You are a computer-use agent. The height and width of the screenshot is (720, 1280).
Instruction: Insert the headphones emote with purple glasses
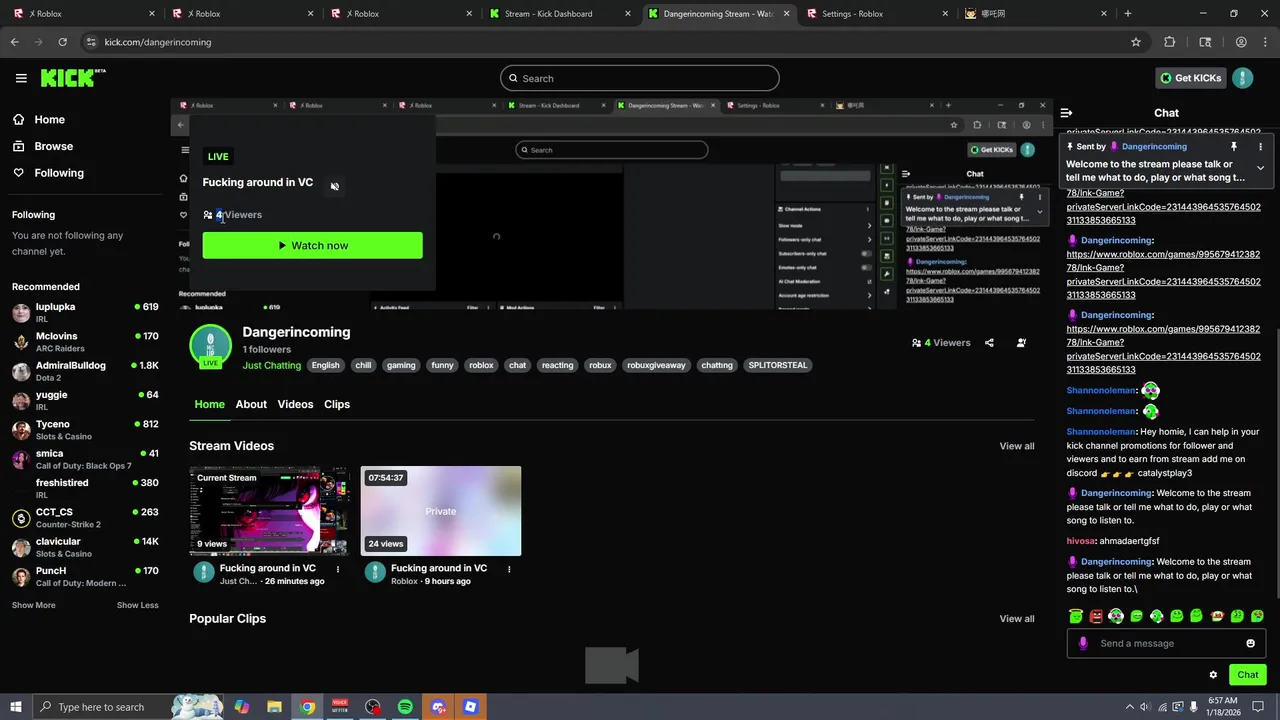pos(1116,616)
